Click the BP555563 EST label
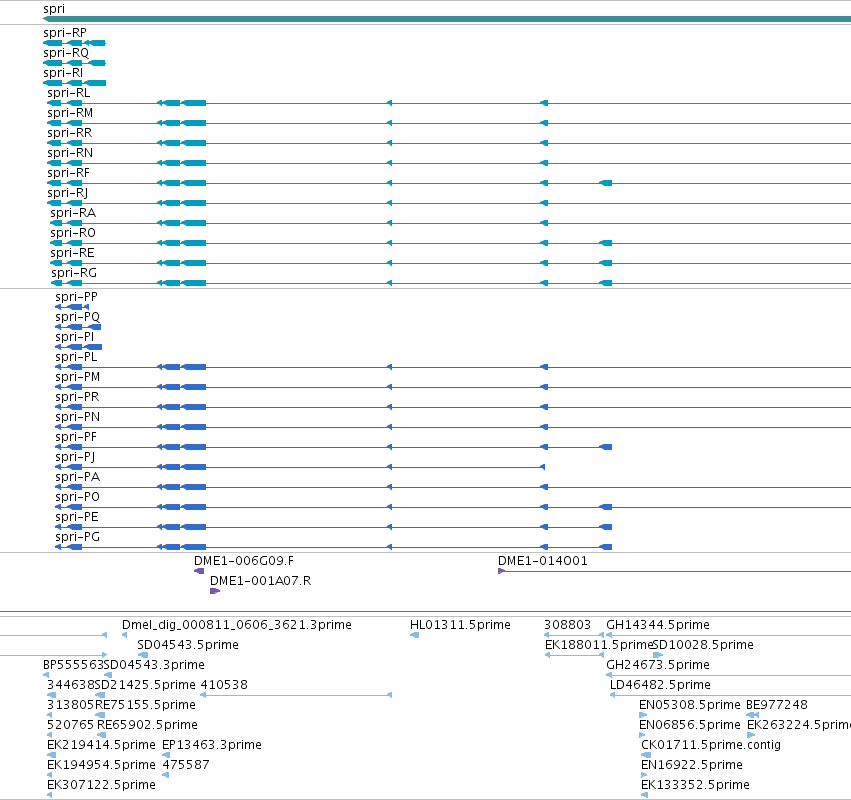This screenshot has height=800, width=851. tap(73, 665)
